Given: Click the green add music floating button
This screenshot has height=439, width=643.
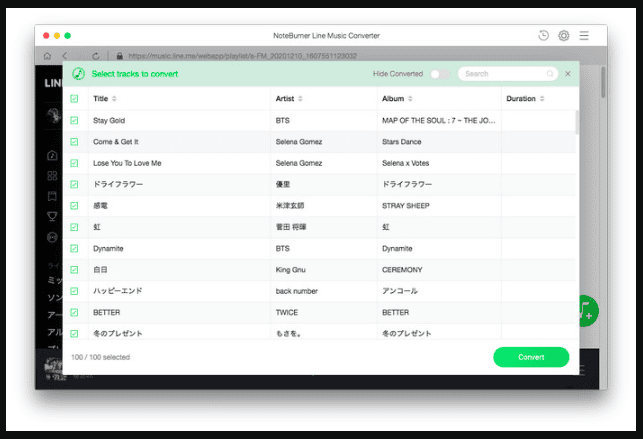Looking at the screenshot, I should (589, 311).
